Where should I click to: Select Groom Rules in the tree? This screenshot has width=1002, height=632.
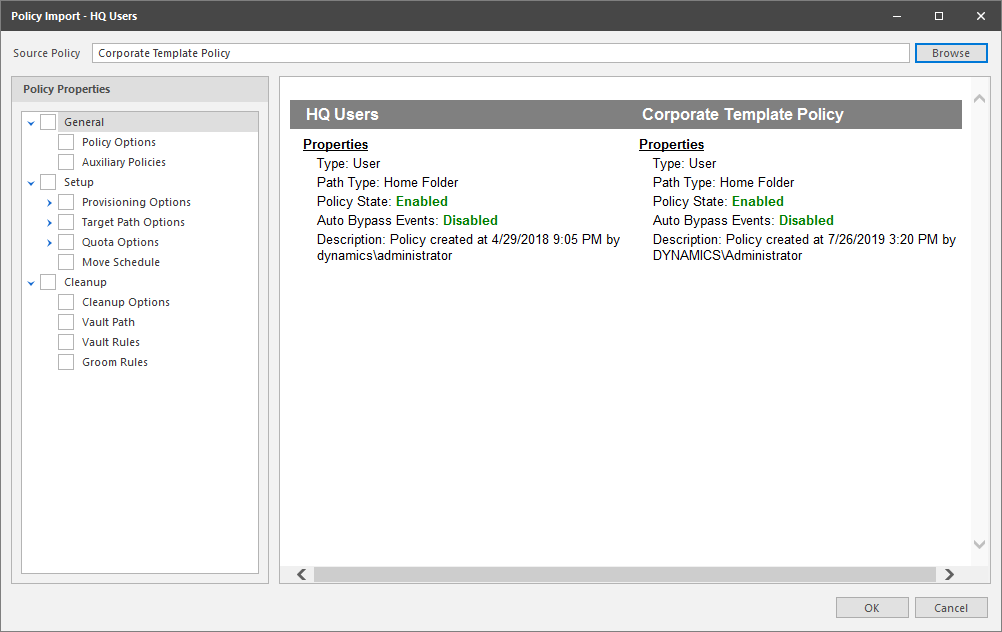115,362
